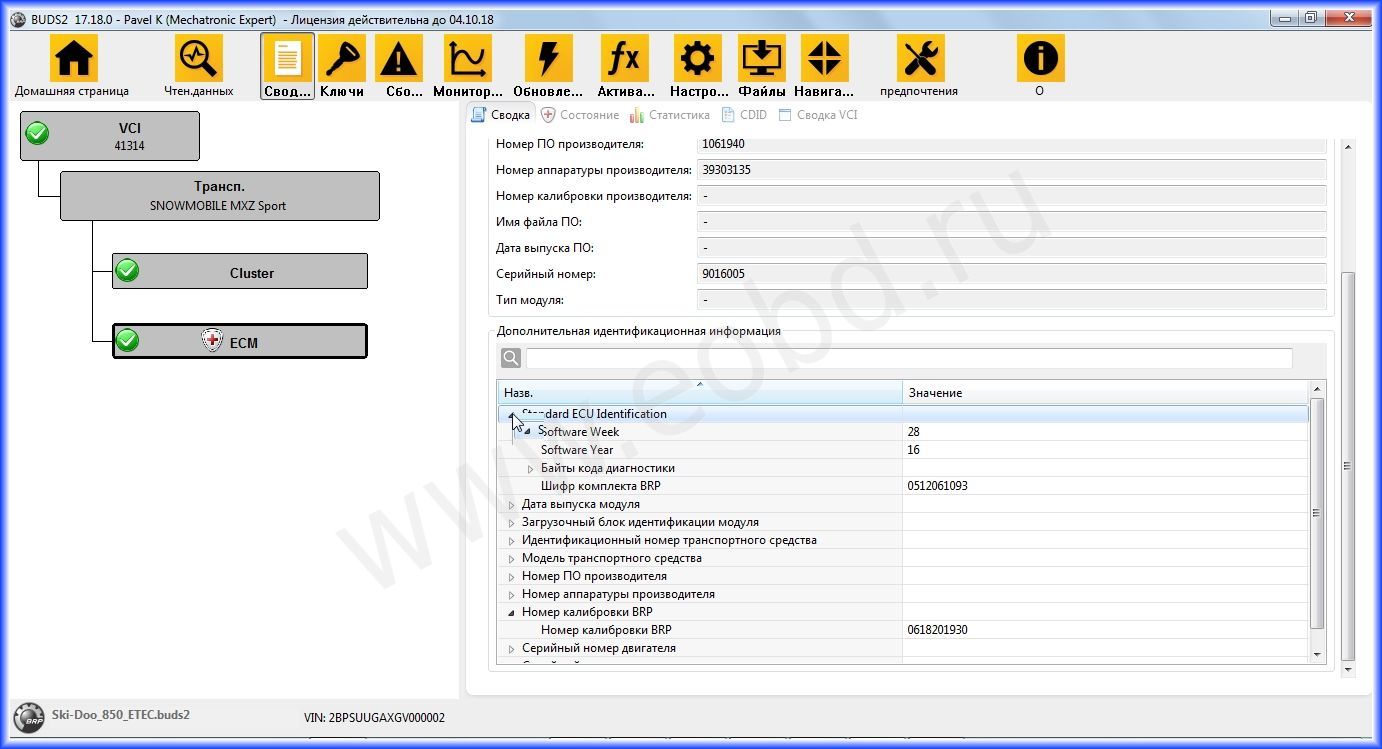
Task: Switch to the Состояние tab
Action: [x=580, y=115]
